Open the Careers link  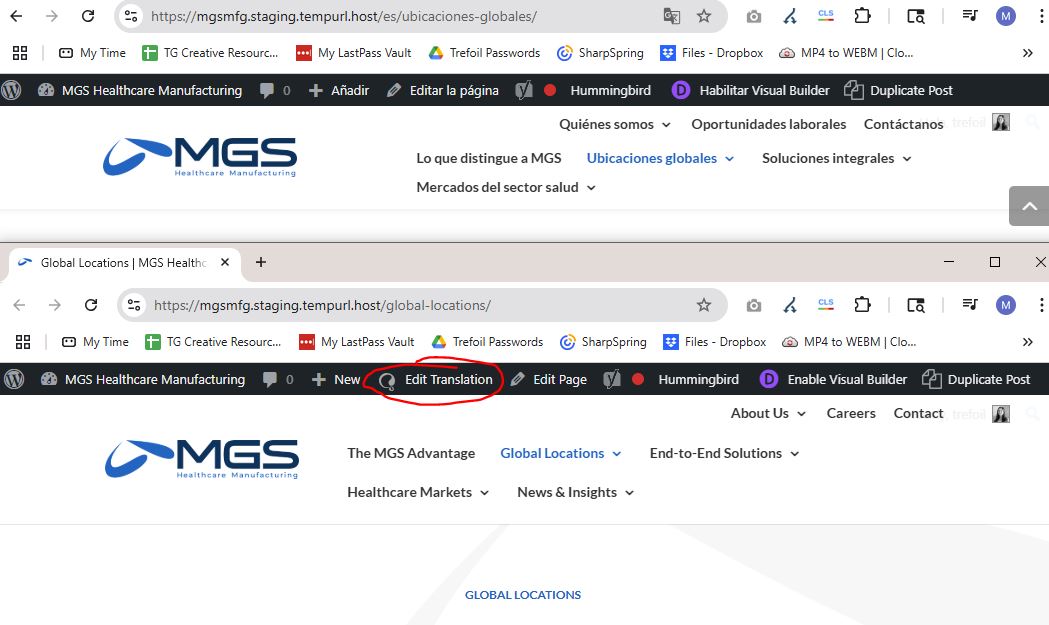(x=851, y=414)
